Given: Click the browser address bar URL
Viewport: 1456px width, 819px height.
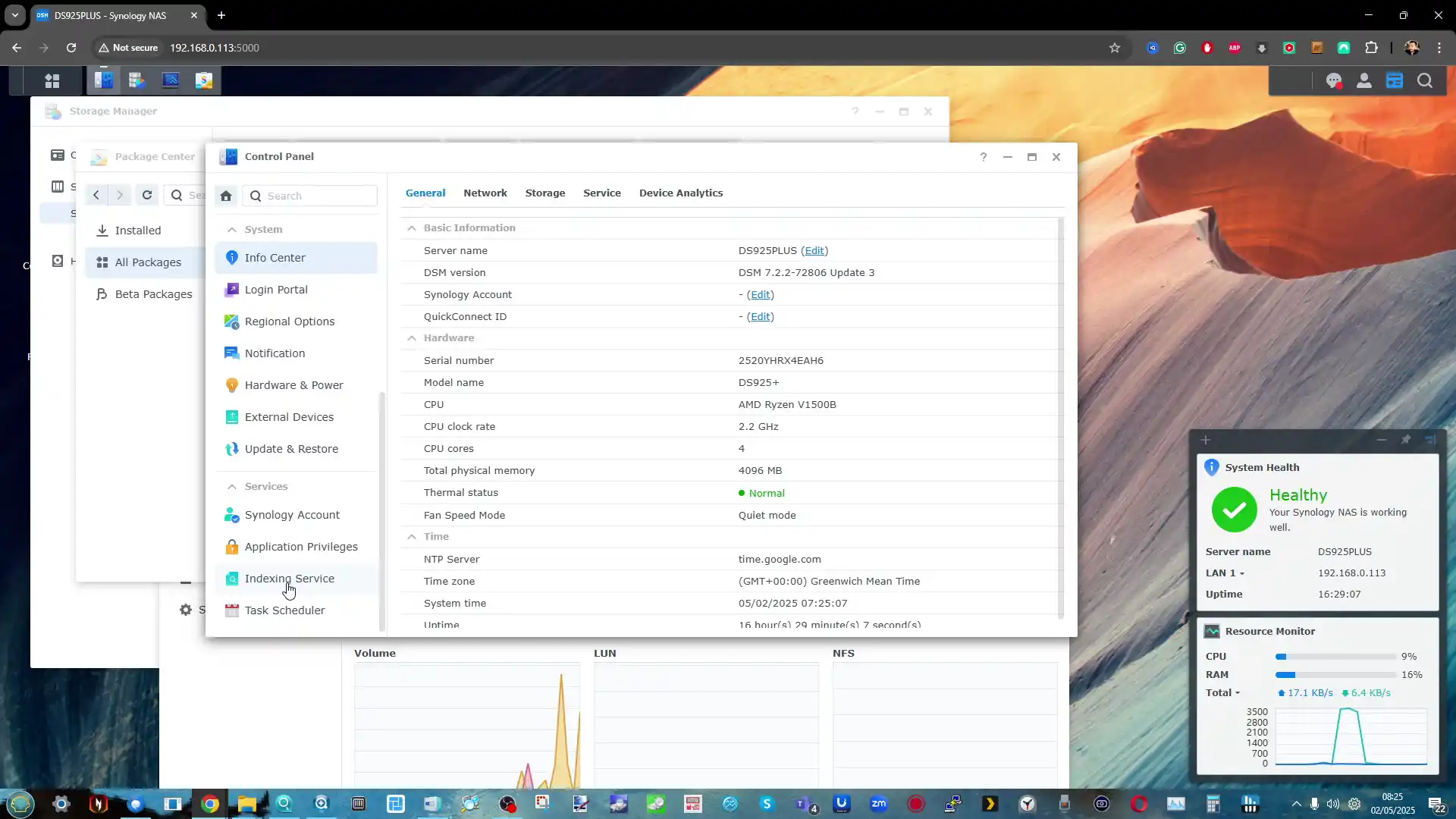Looking at the screenshot, I should pyautogui.click(x=215, y=48).
